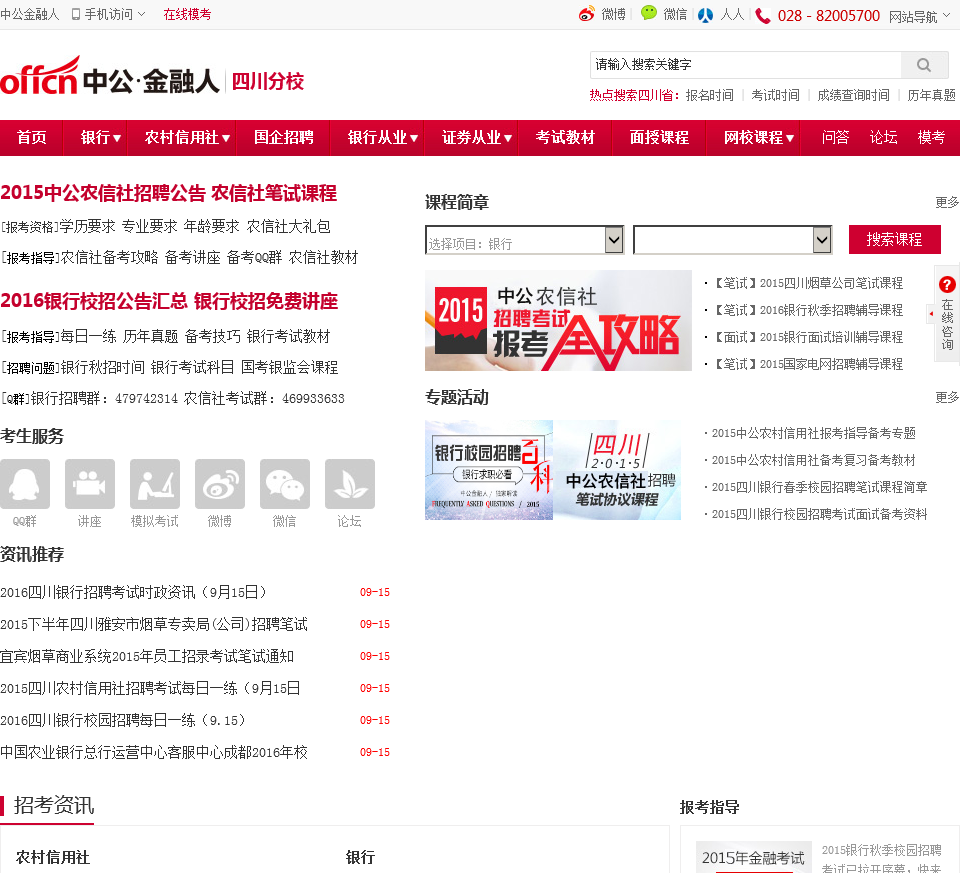Open the 模拟考试 service icon
The width and height of the screenshot is (960, 873).
(x=155, y=484)
